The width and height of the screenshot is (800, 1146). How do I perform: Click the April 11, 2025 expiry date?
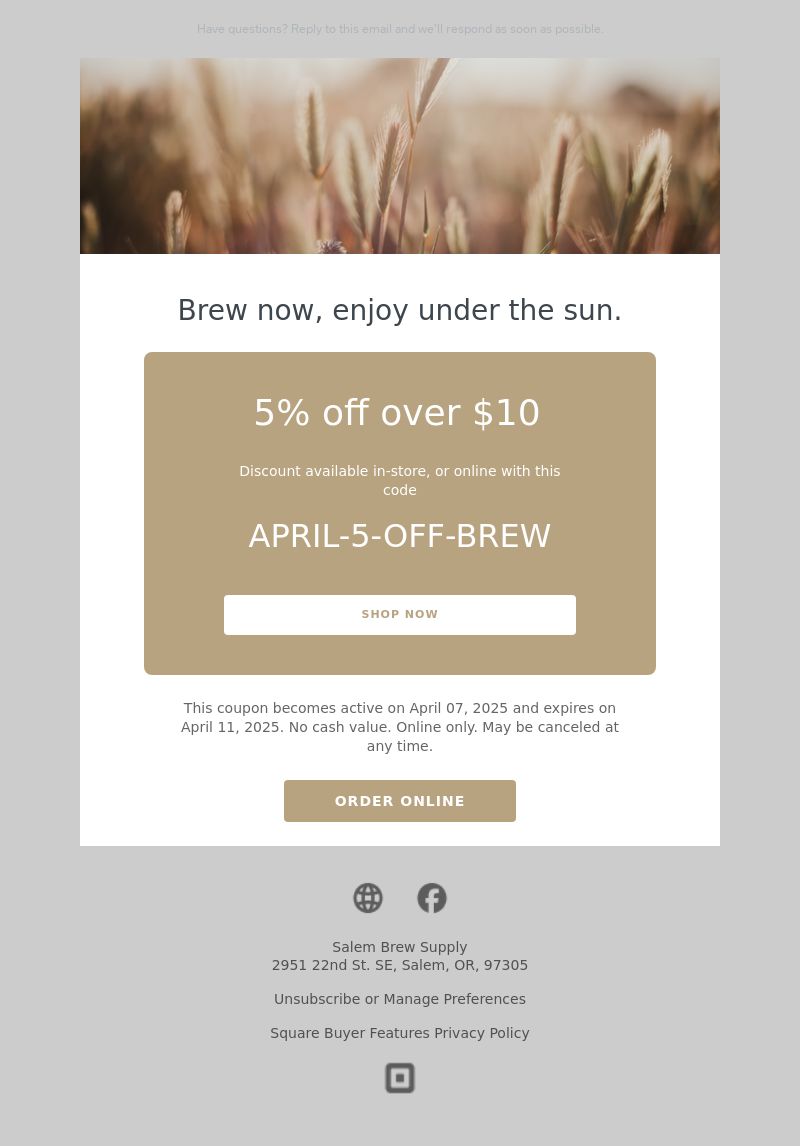click(232, 727)
